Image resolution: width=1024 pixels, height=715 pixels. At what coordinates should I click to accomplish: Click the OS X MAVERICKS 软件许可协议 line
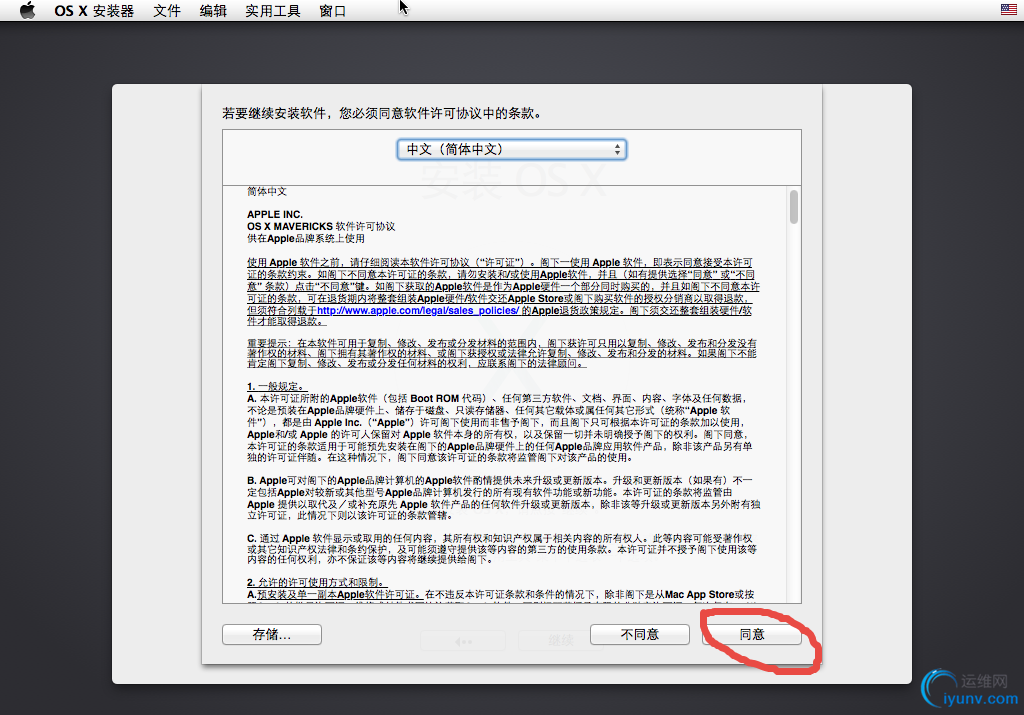[x=321, y=227]
